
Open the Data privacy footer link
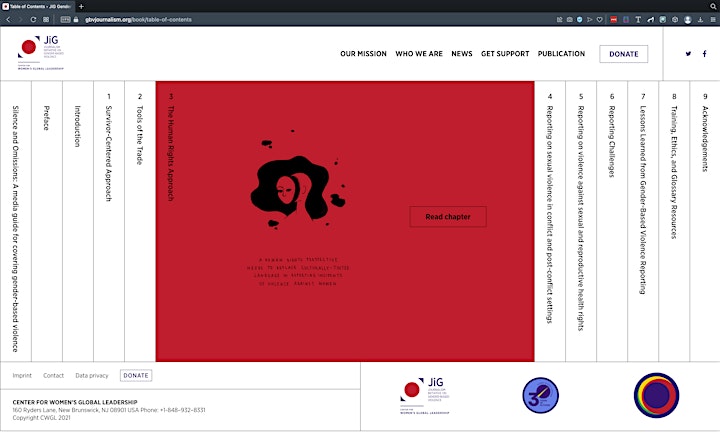point(92,376)
